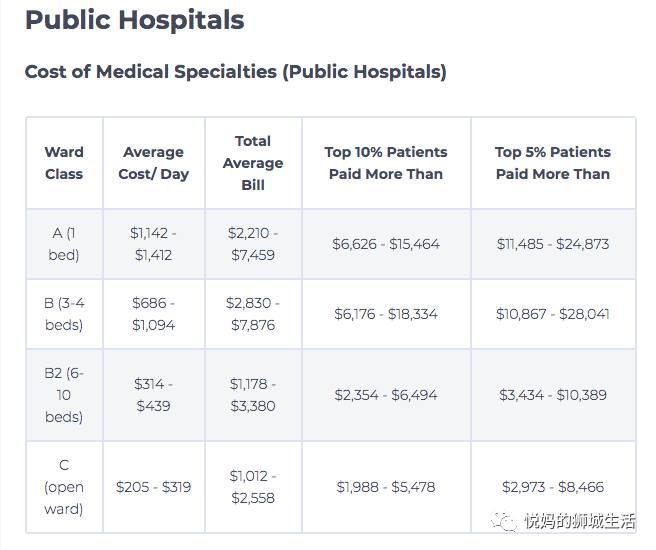Select the "Total Average Bill" column header
This screenshot has height=550, width=656.
253,163
